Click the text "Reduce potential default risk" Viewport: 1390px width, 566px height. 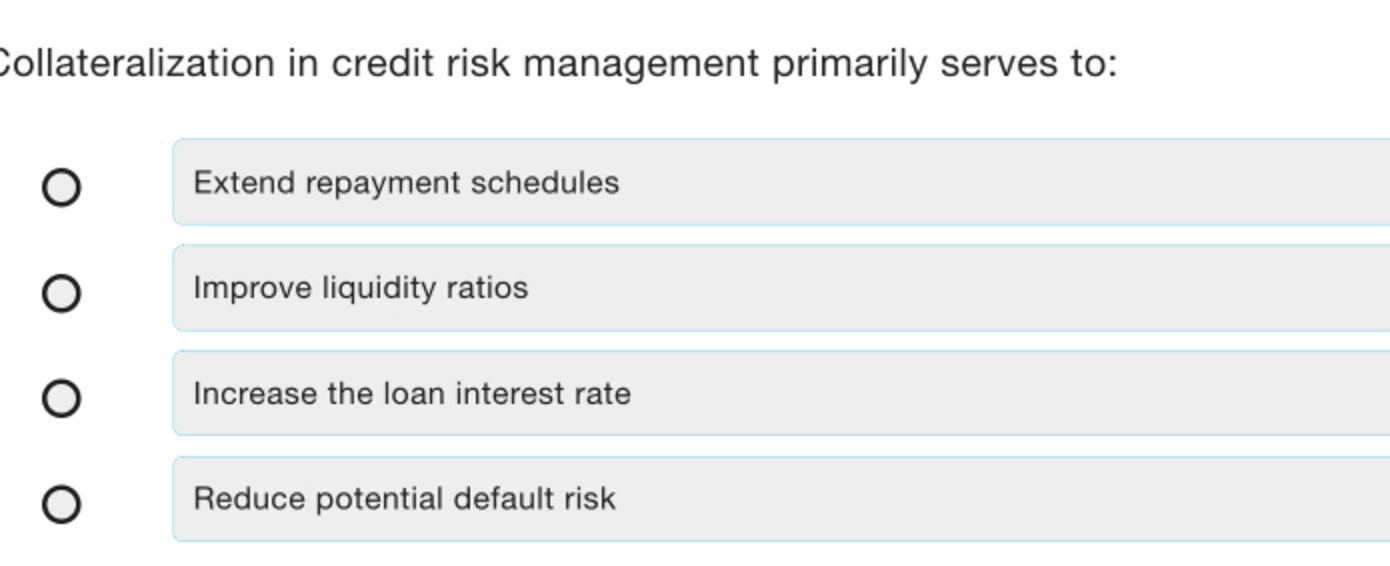click(404, 499)
